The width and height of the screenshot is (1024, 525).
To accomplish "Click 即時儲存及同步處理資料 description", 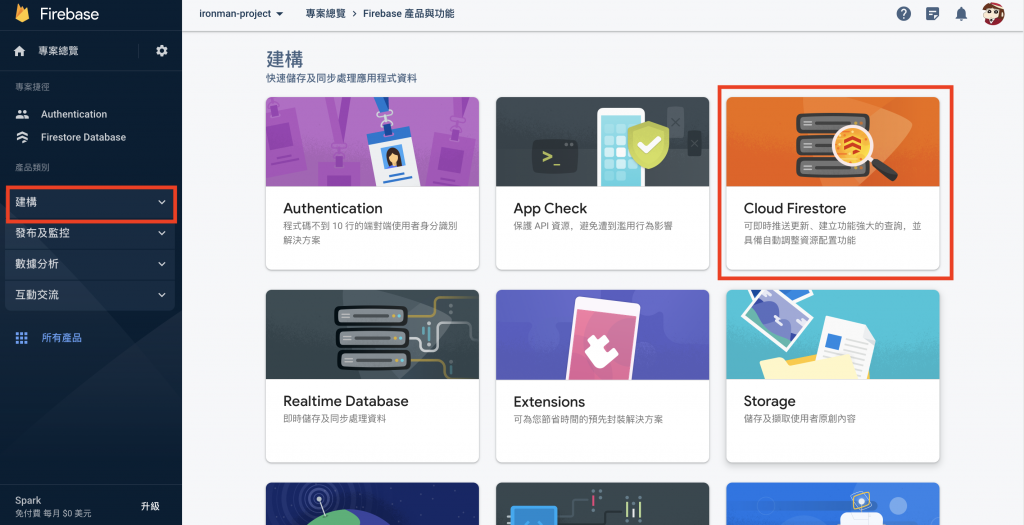I will [334, 418].
